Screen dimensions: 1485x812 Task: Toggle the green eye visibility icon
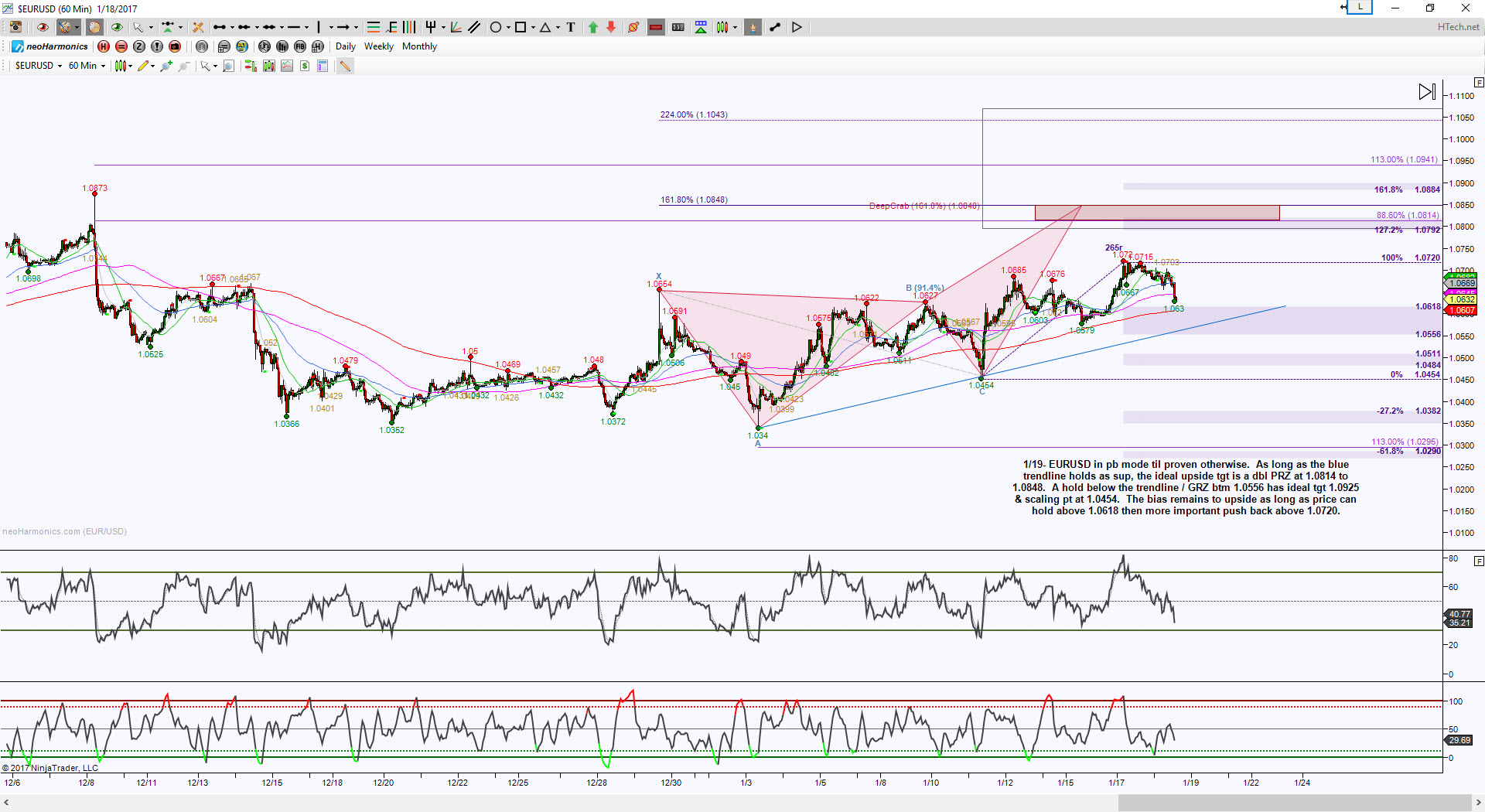click(x=117, y=27)
